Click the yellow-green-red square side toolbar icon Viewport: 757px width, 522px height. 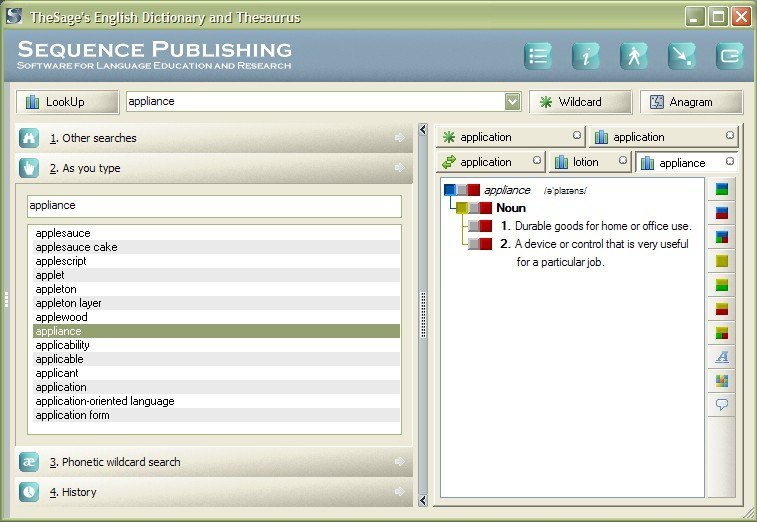pos(722,333)
